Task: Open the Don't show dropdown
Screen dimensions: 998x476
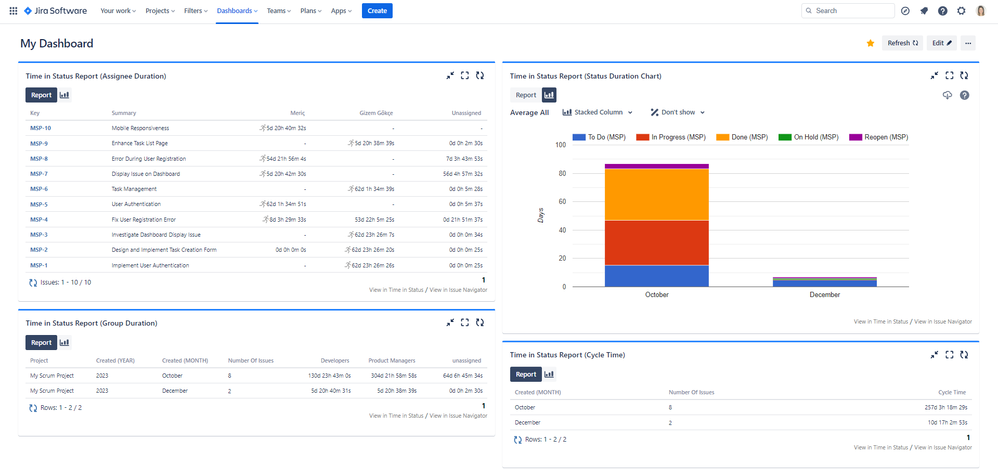Action: (x=678, y=113)
